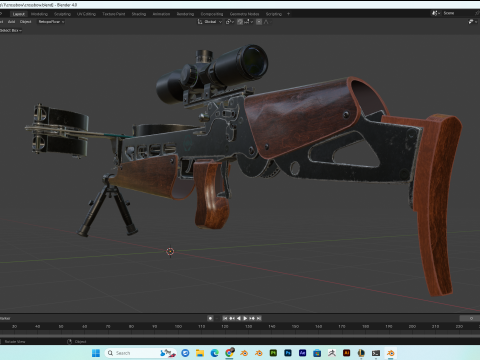480x360 pixels.
Task: Click the current frame number field
Action: pyautogui.click(x=470, y=318)
